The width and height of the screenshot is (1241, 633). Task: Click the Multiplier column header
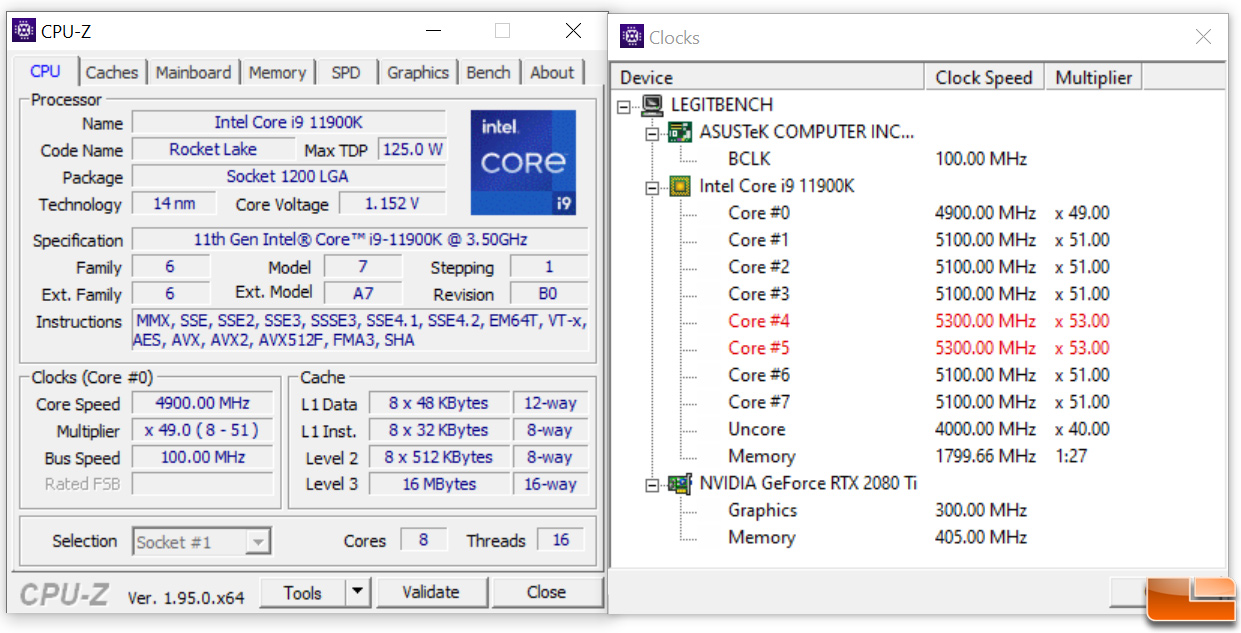pyautogui.click(x=1094, y=77)
